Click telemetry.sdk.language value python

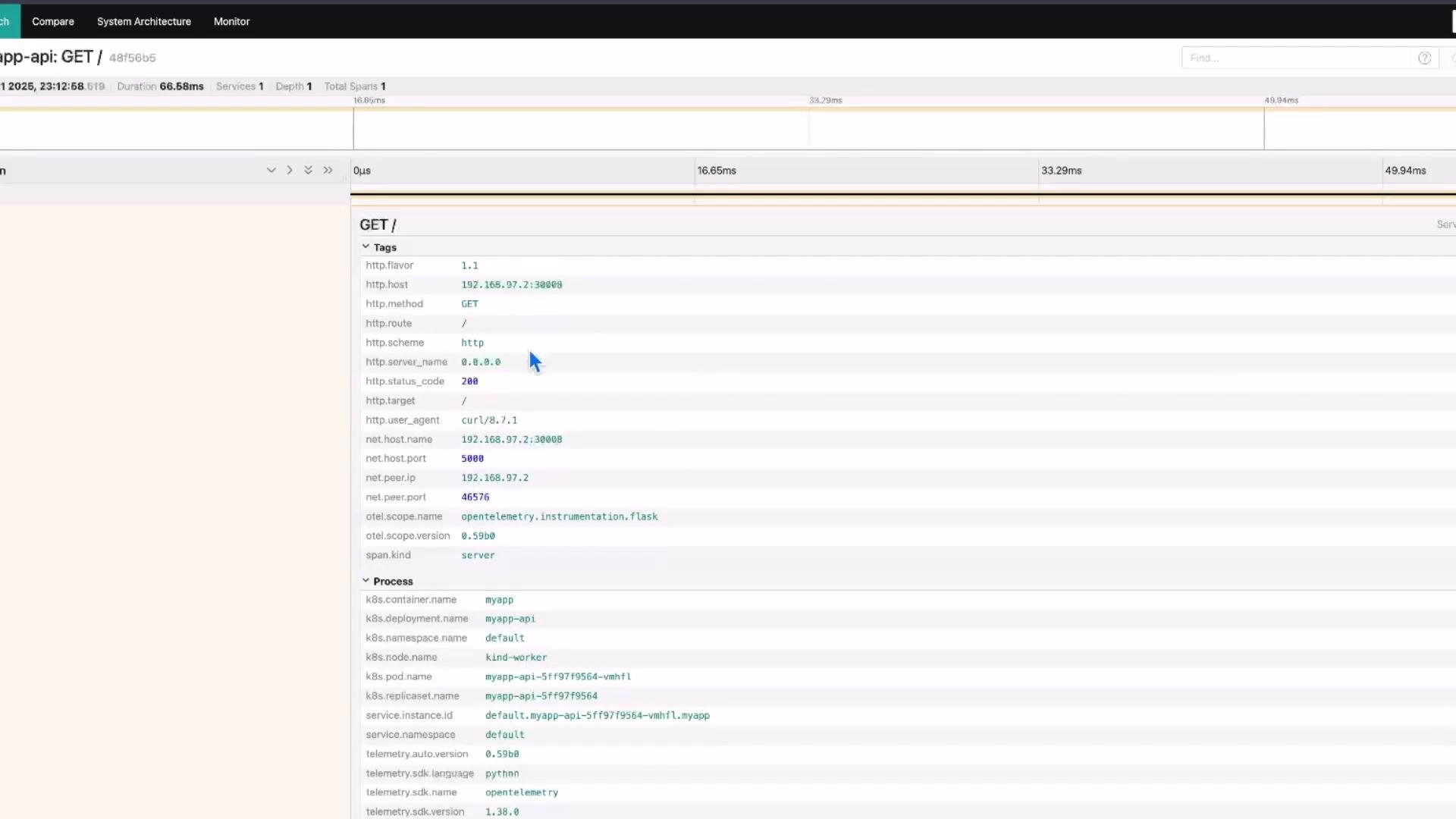tap(502, 773)
